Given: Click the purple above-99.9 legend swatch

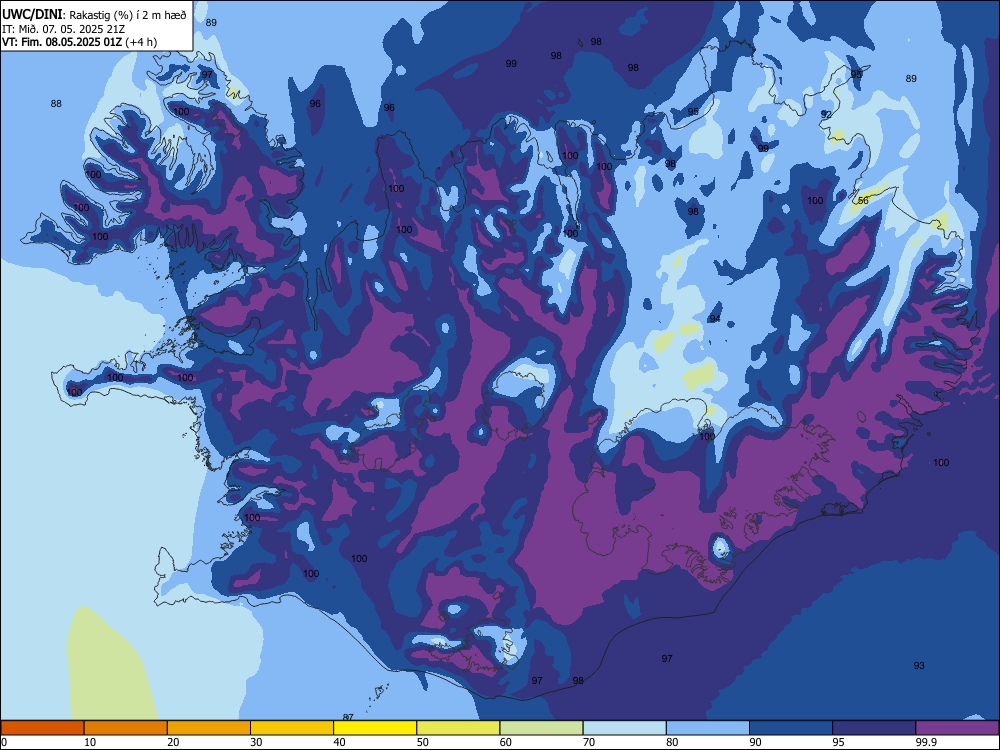Looking at the screenshot, I should pyautogui.click(x=957, y=728).
